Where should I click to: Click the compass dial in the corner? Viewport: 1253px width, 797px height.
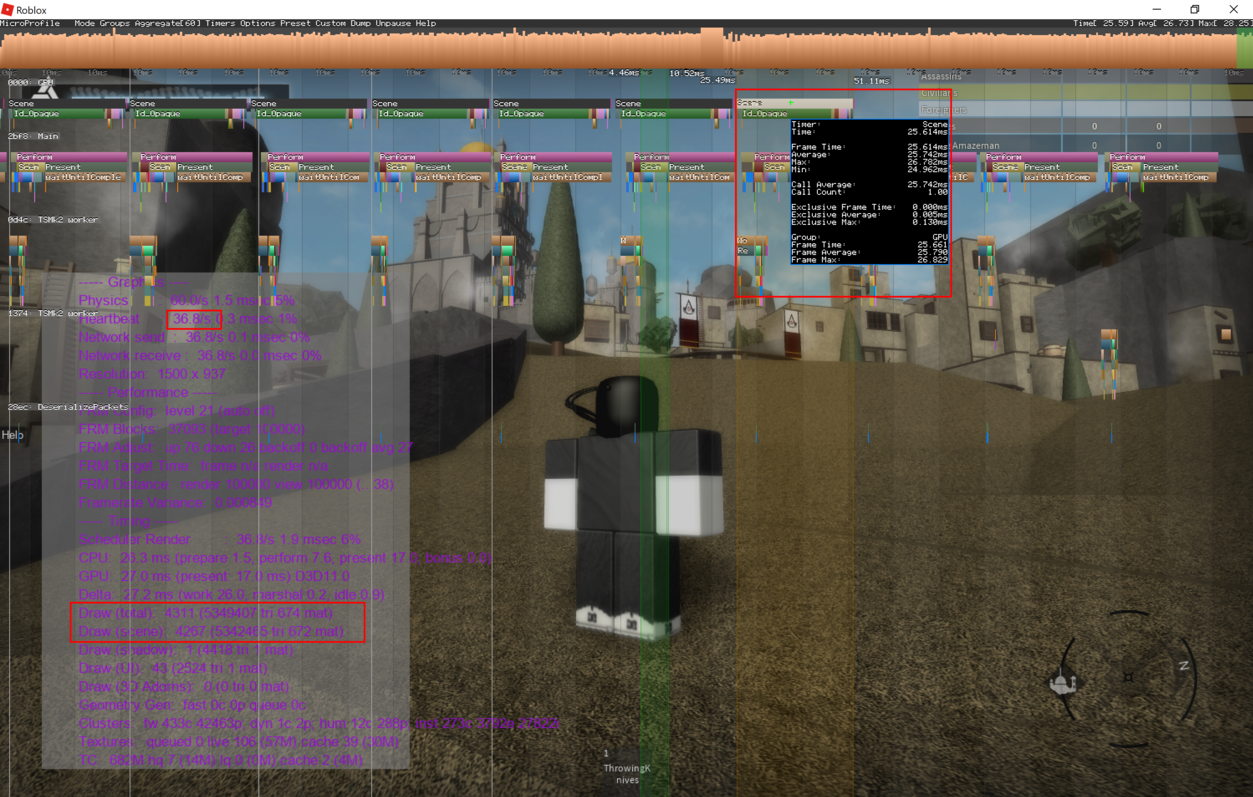[x=1129, y=678]
